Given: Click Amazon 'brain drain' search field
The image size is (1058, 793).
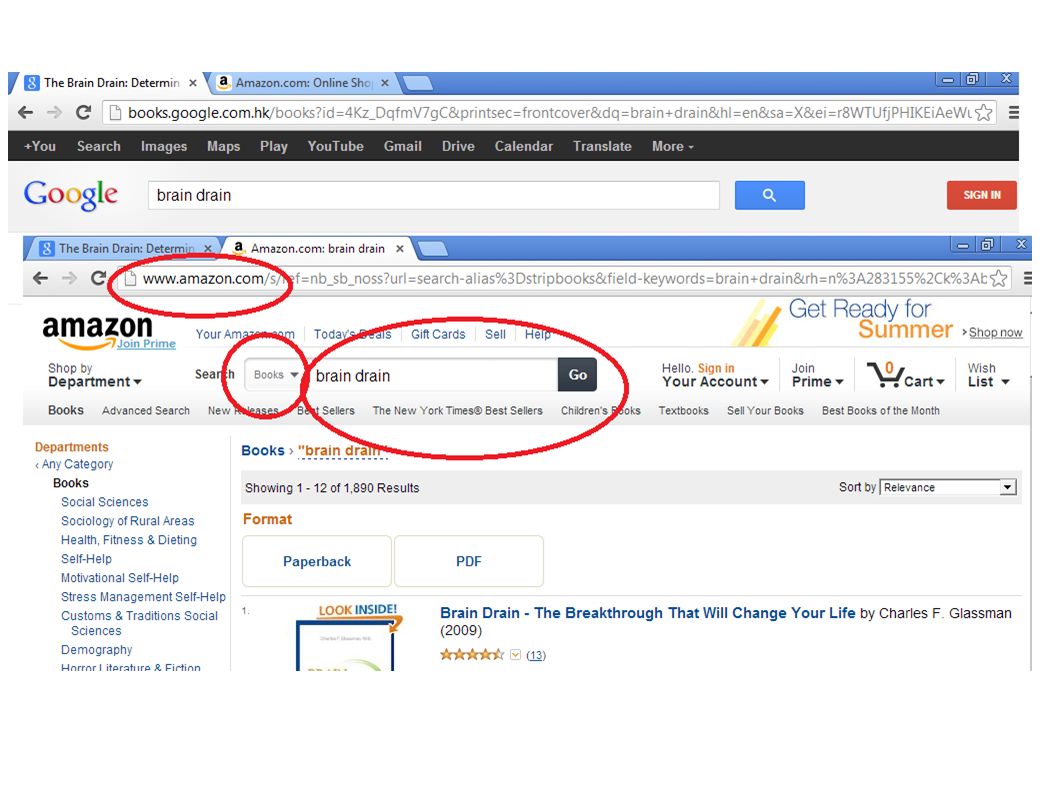Looking at the screenshot, I should click(433, 375).
